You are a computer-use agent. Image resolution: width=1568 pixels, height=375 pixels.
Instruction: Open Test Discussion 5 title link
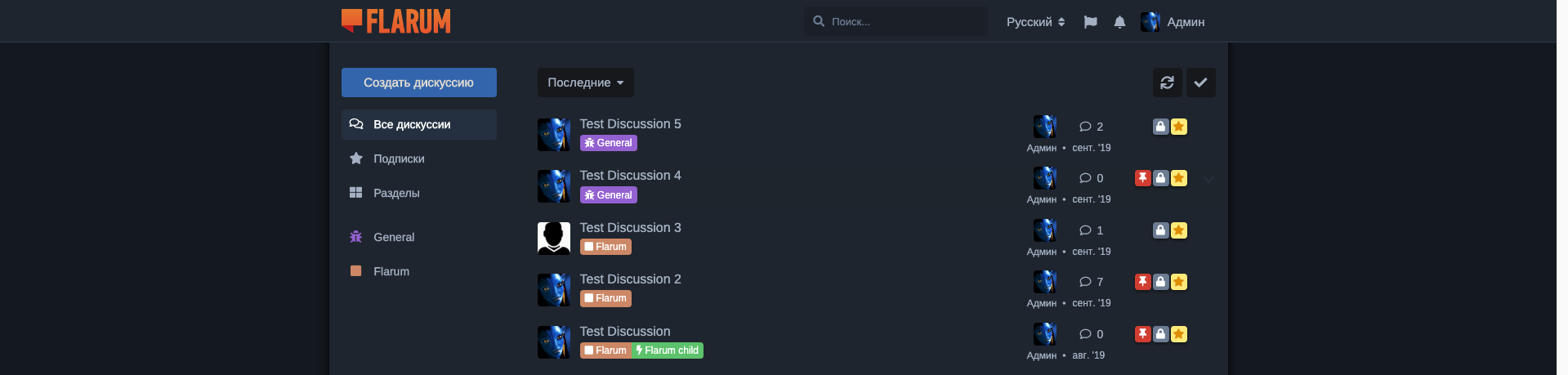(630, 124)
